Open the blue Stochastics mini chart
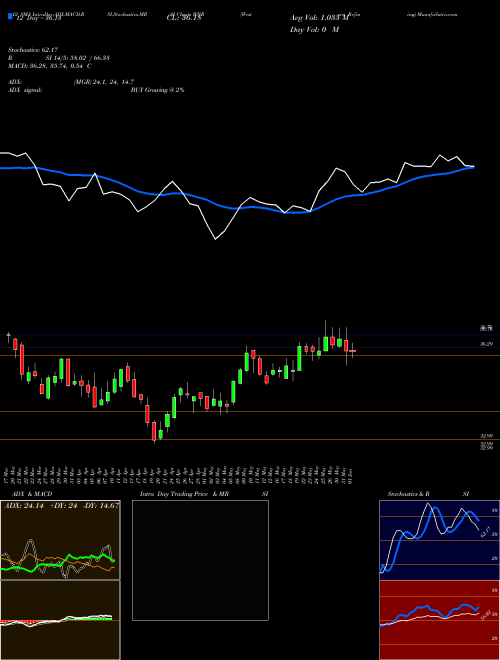 point(439,540)
